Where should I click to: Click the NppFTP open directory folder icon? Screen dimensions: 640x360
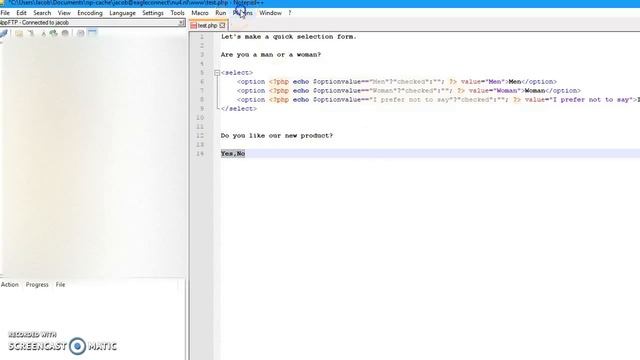click(x=19, y=33)
